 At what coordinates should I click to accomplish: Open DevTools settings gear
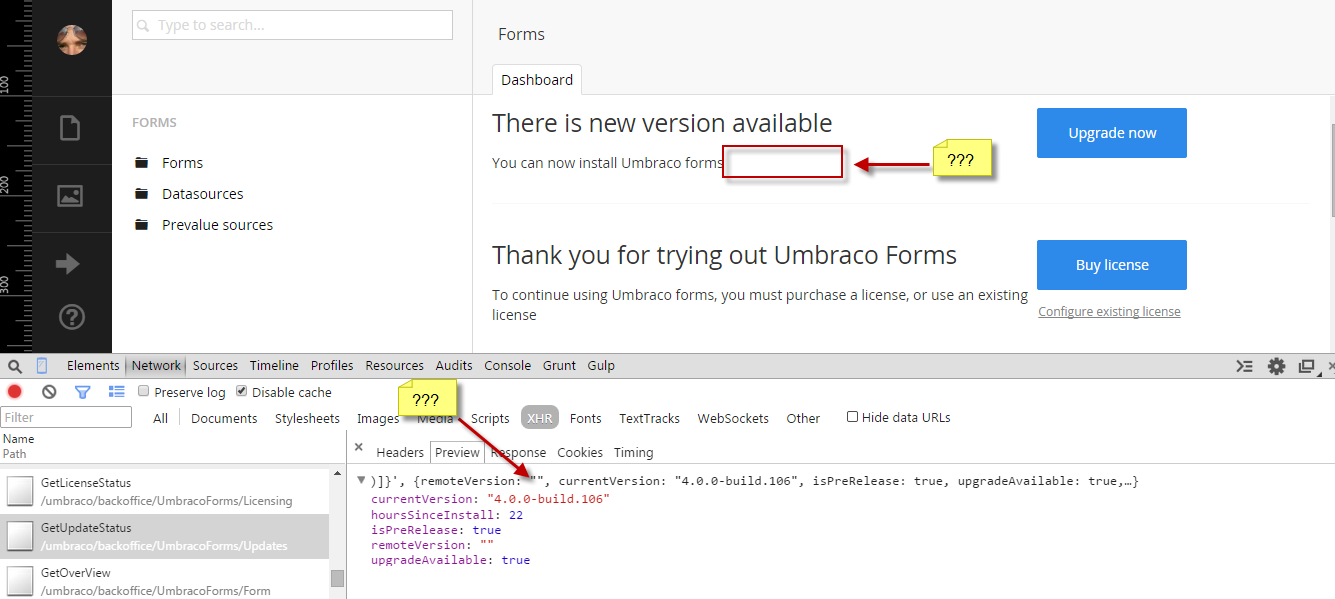[x=1276, y=366]
